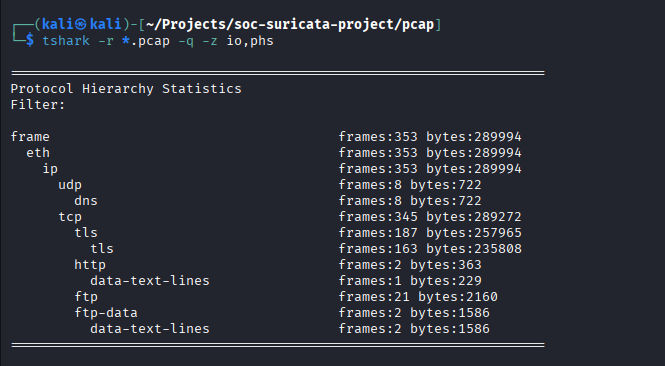The height and width of the screenshot is (366, 665).
Task: Click the 'dns' protocol row label
Action: coord(86,201)
